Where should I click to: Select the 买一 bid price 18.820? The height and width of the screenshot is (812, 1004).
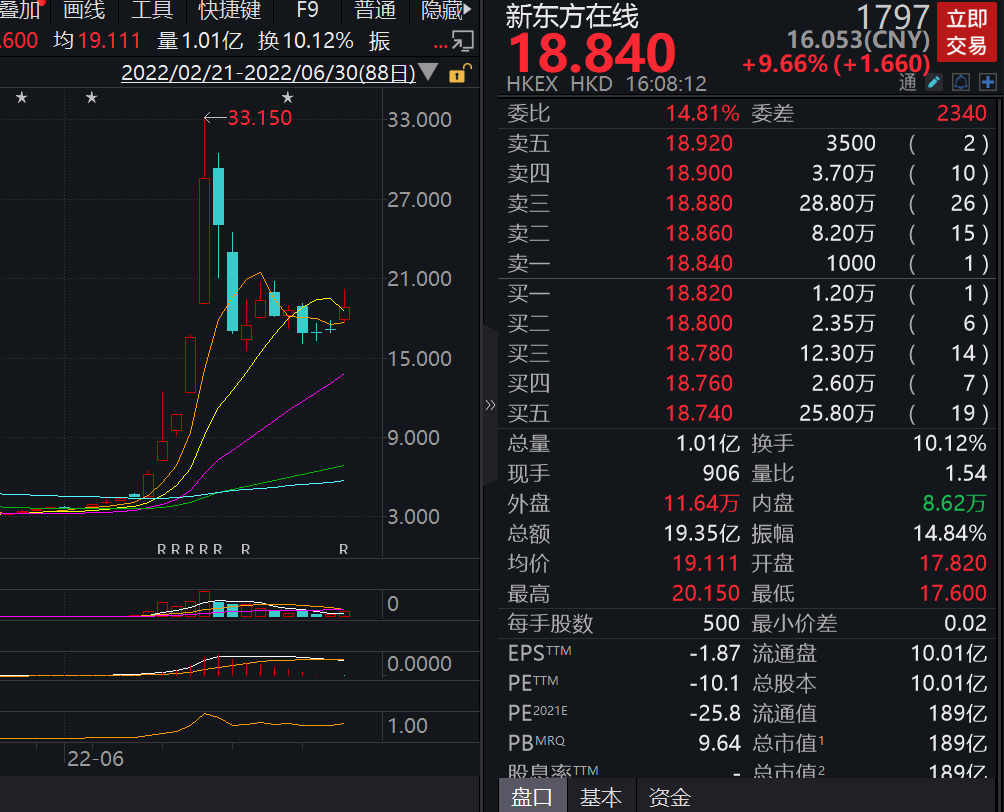[699, 293]
